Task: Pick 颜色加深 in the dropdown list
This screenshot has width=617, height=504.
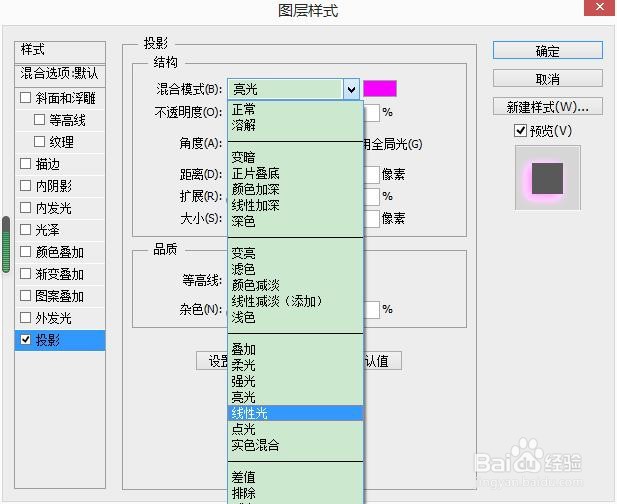Action: point(295,189)
